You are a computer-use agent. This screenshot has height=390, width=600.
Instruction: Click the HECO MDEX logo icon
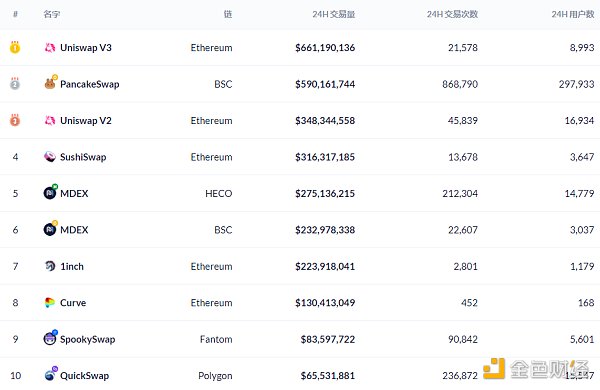pyautogui.click(x=50, y=192)
